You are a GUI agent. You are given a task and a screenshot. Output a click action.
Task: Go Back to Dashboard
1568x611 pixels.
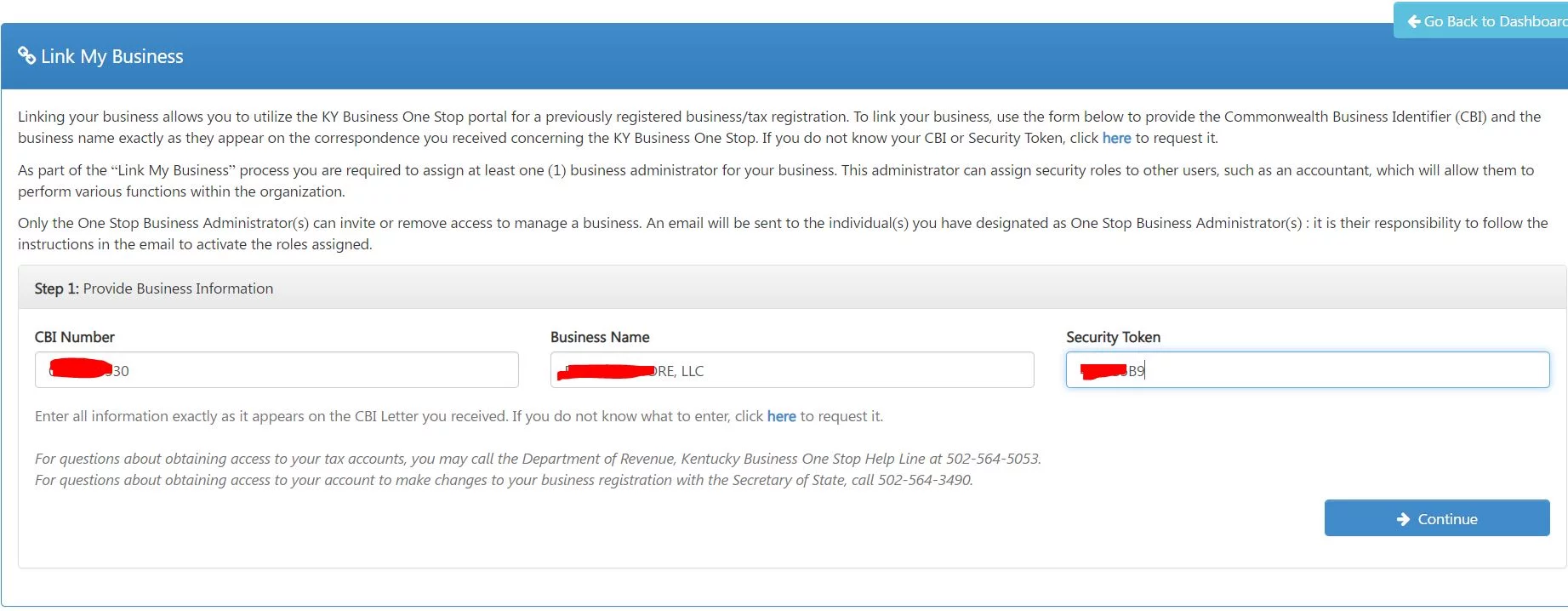(x=1480, y=21)
